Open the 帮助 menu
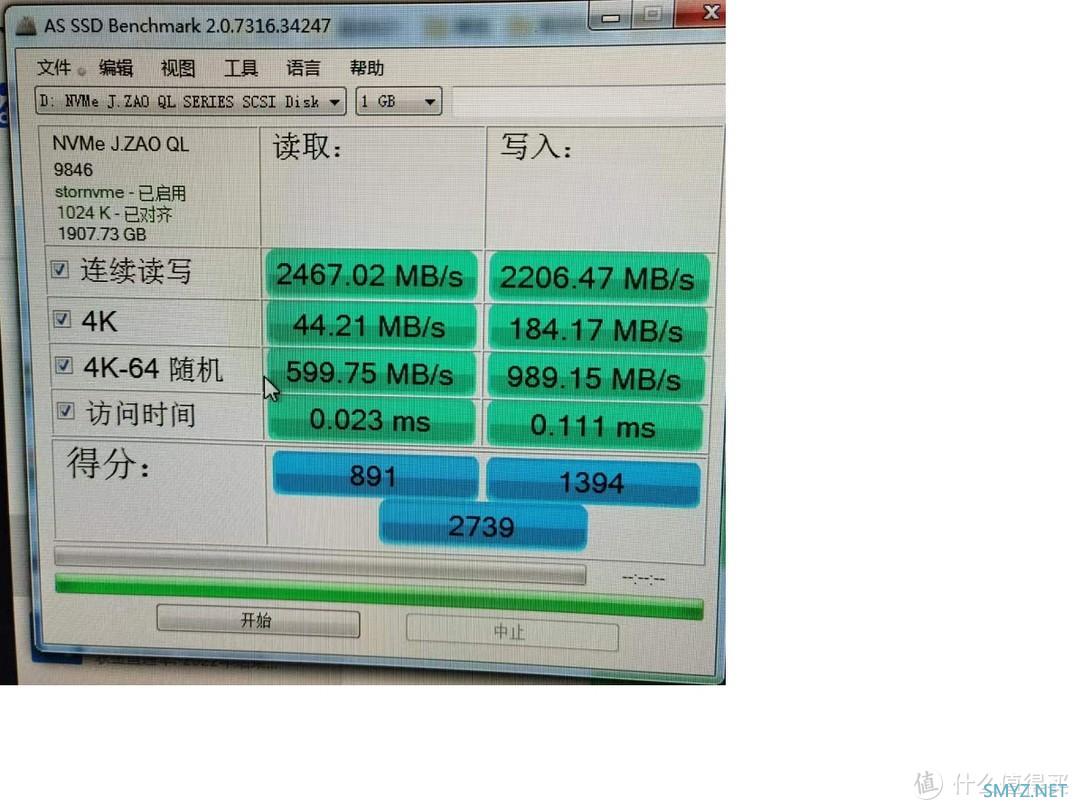This screenshot has width=1080, height=810. pyautogui.click(x=366, y=68)
